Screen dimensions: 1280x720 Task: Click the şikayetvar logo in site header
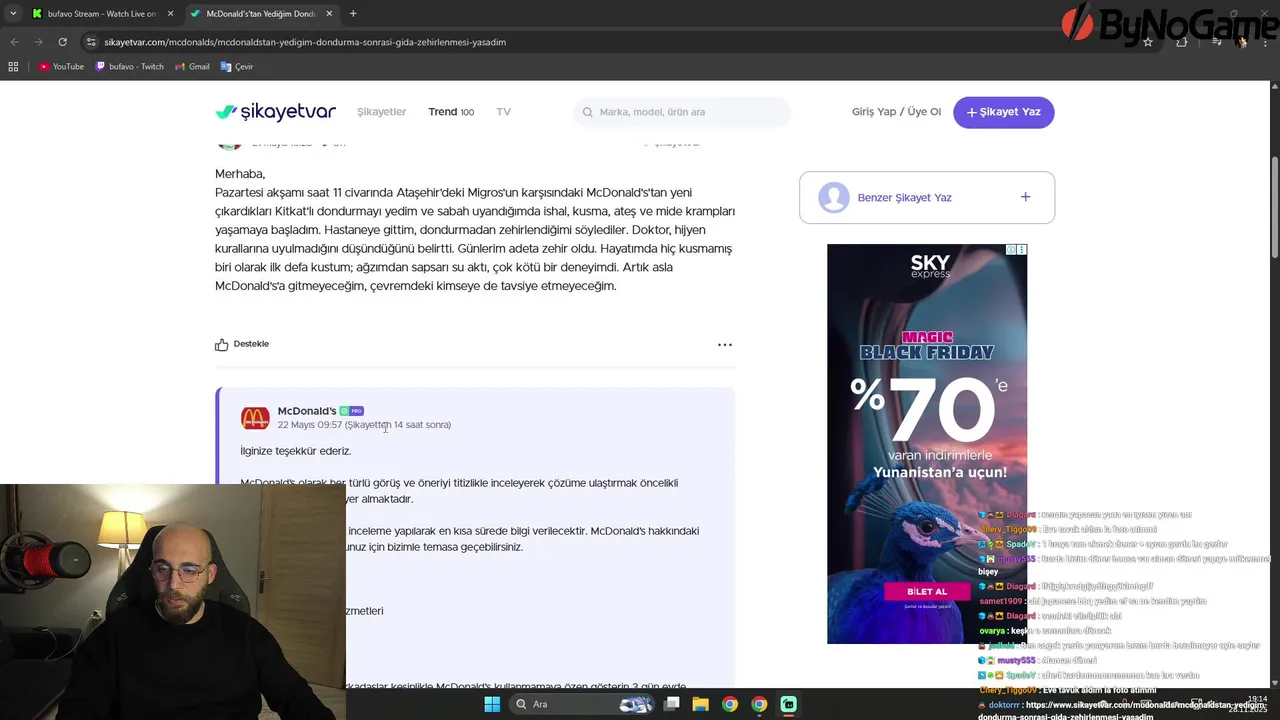click(276, 112)
